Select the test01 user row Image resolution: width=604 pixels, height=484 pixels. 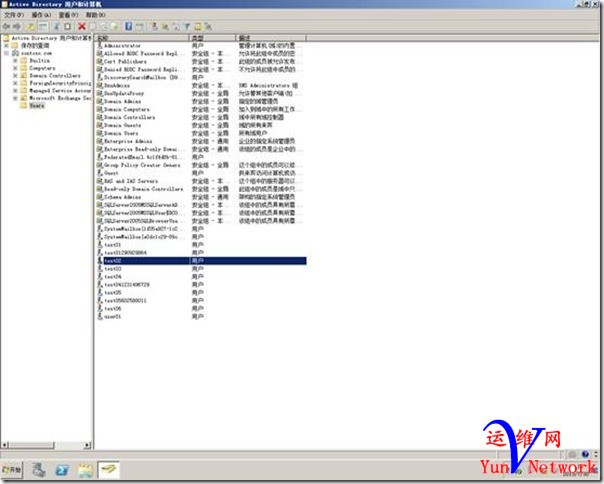201,245
